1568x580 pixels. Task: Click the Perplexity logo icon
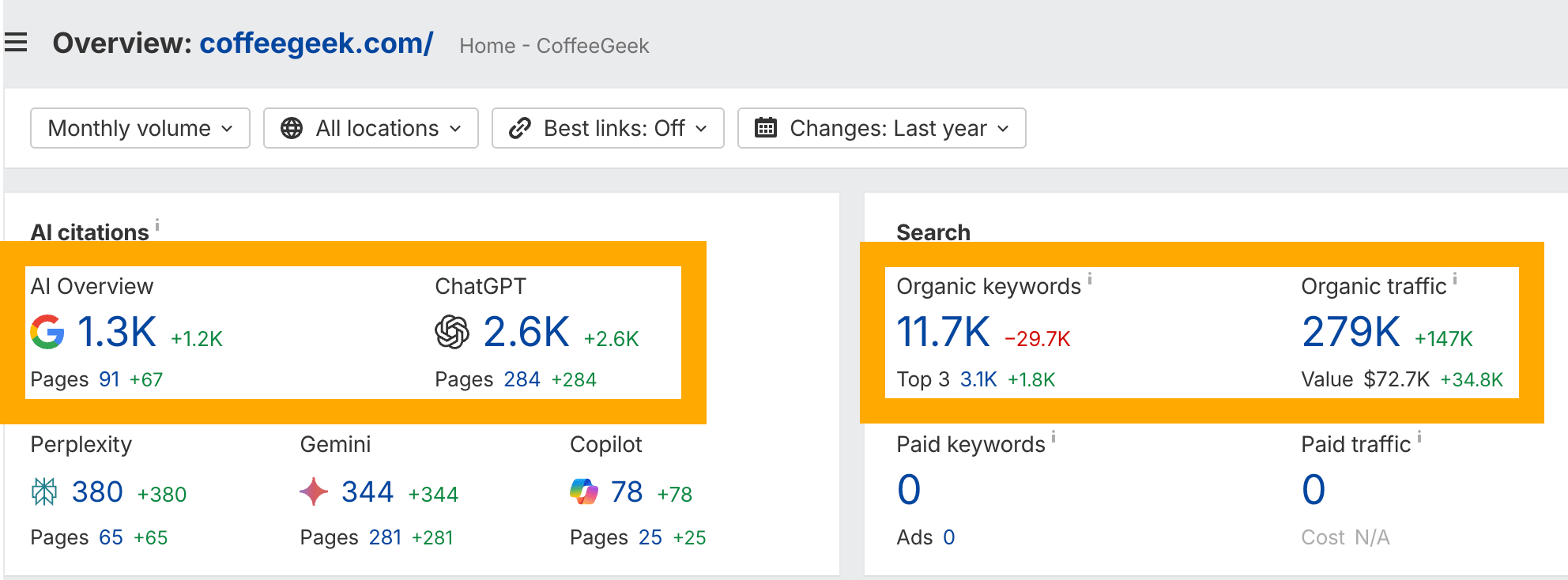tap(44, 491)
